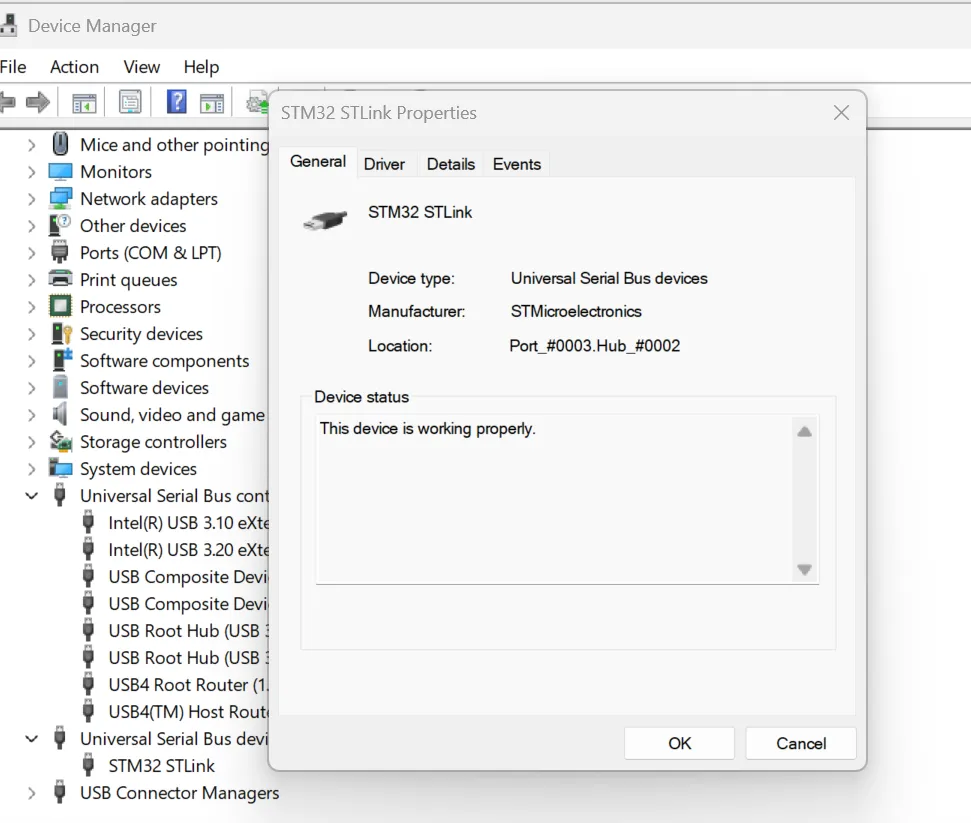The width and height of the screenshot is (971, 823).
Task: Click Show/Hide Console Tree toolbar icon
Action: coord(84,102)
